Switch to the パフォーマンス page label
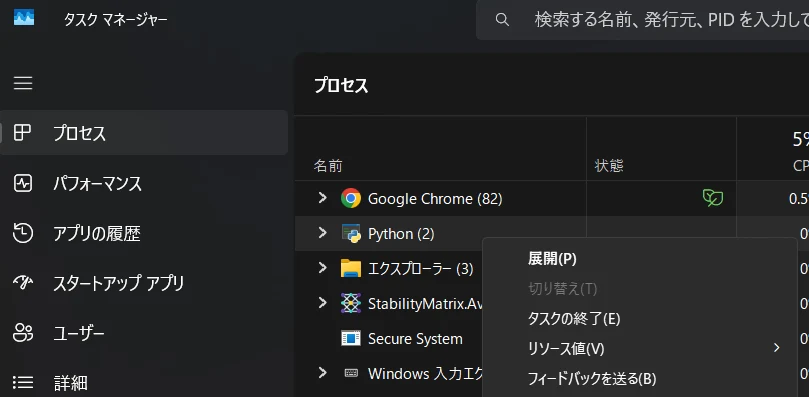Viewport: 809px width, 397px height. [x=98, y=183]
